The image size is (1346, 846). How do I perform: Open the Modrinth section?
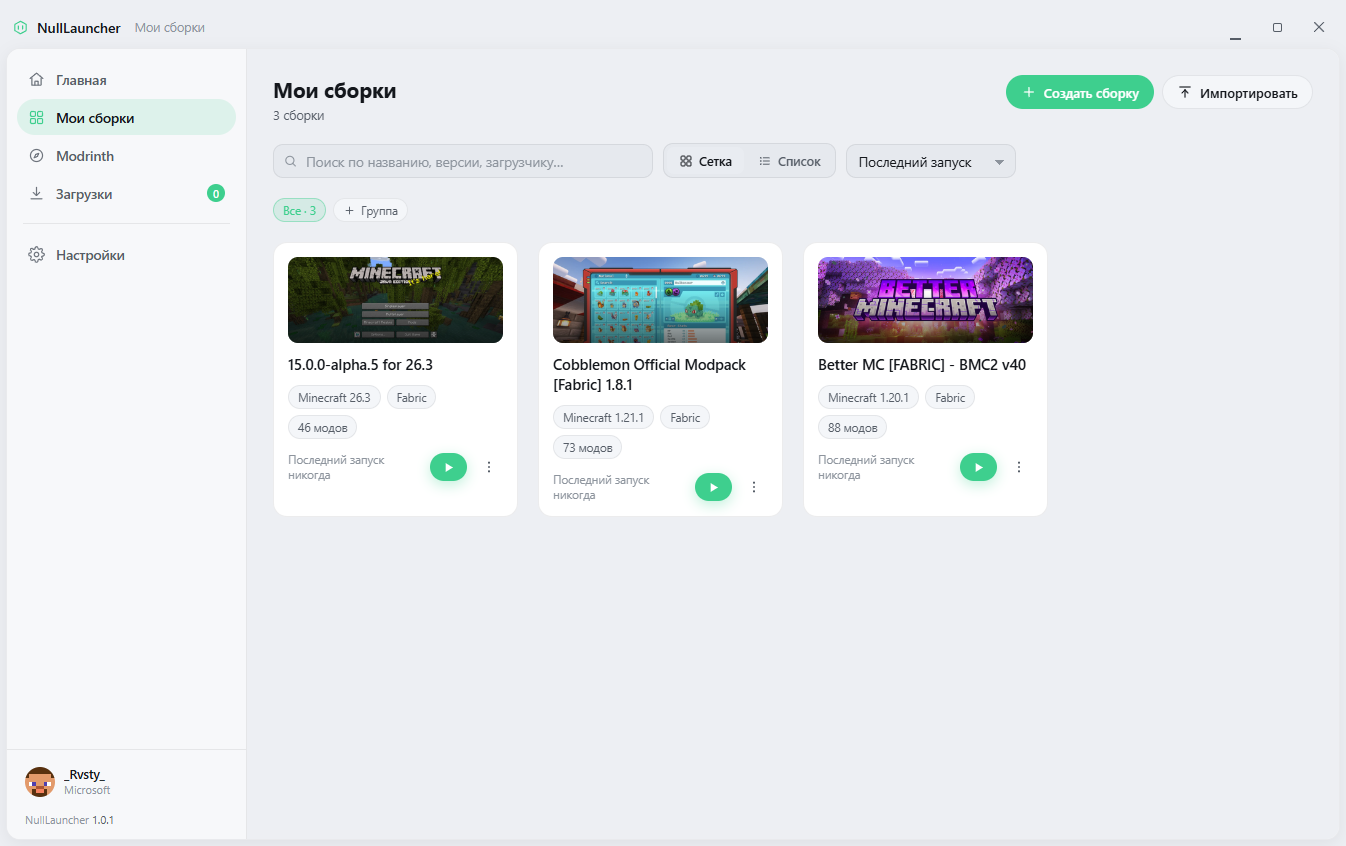[126, 156]
